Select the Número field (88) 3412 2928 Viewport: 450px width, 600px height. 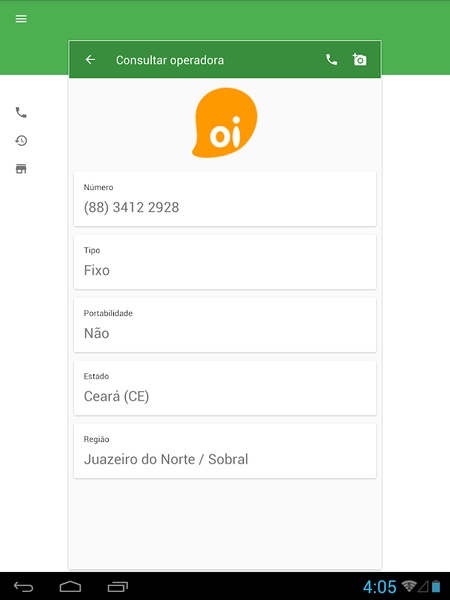[225, 199]
